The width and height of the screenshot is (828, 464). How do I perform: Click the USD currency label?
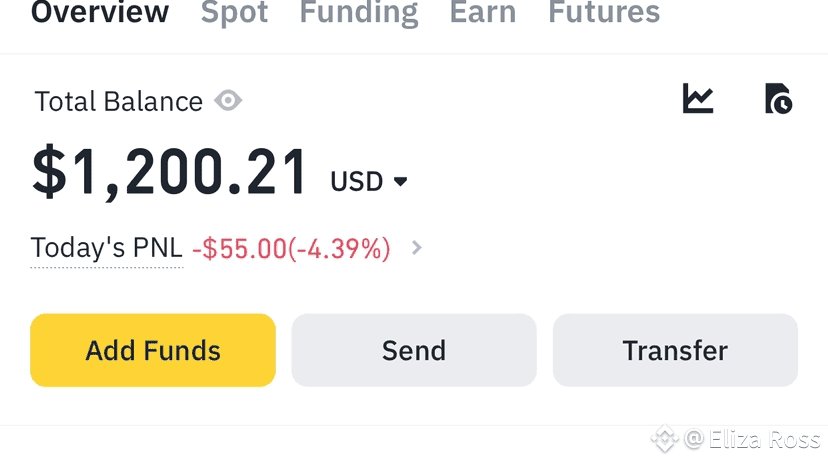357,182
